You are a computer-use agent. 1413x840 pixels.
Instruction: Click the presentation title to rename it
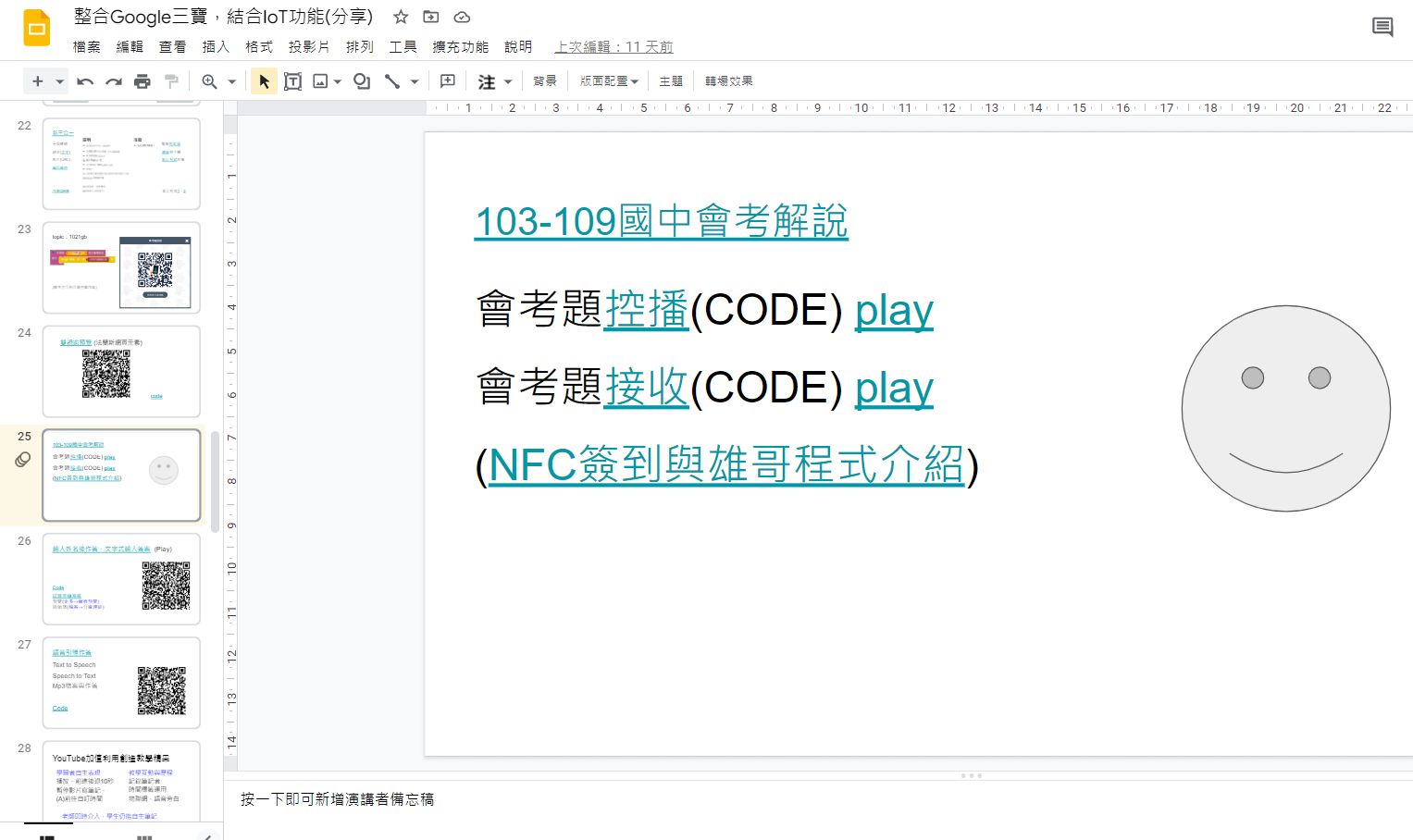pos(224,17)
